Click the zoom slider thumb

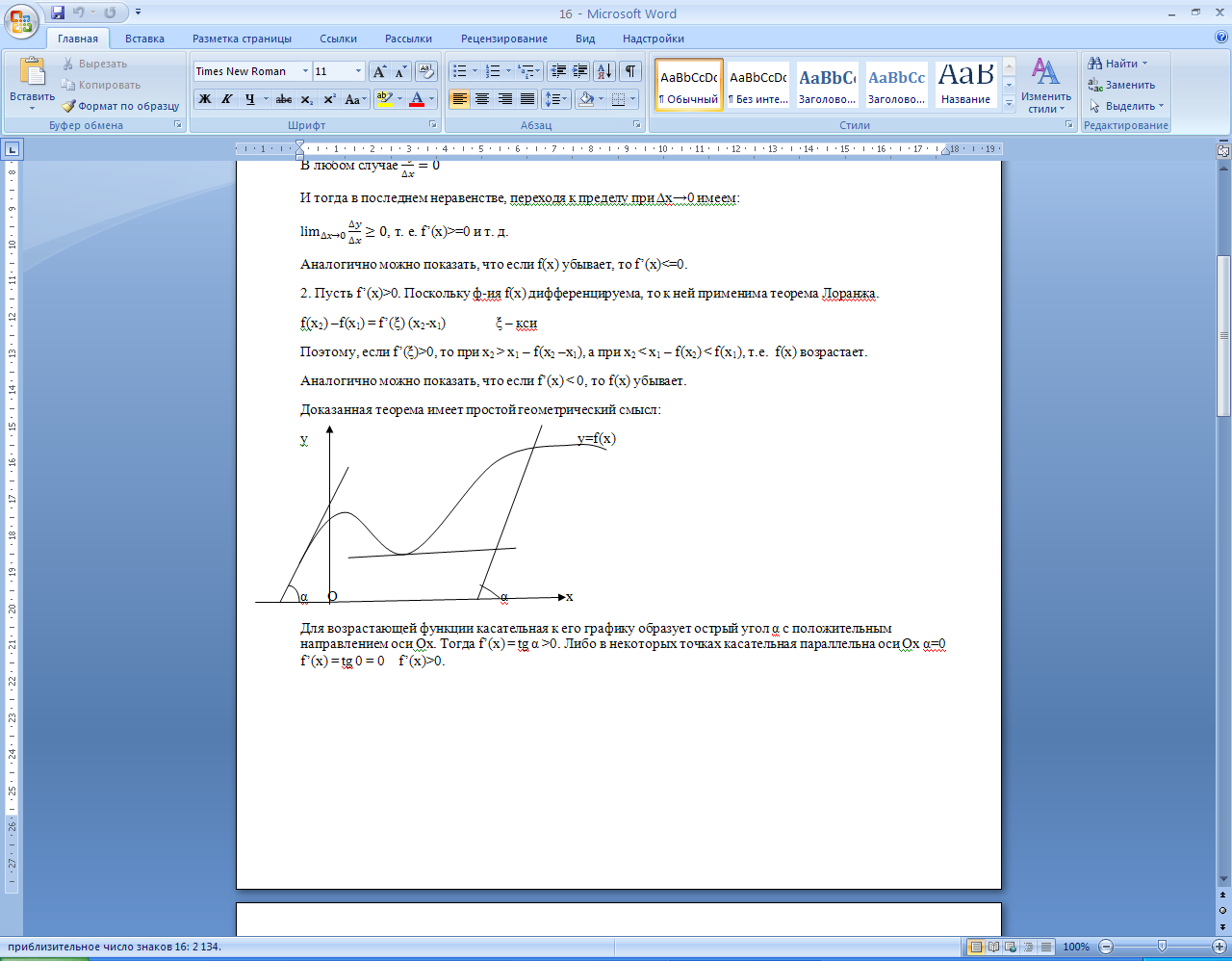(x=1163, y=947)
